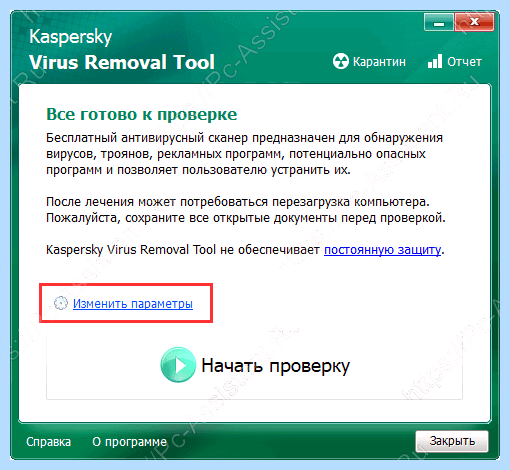Viewport: 510px width, 470px height.
Task: Open the Отчет report
Action: pos(464,62)
